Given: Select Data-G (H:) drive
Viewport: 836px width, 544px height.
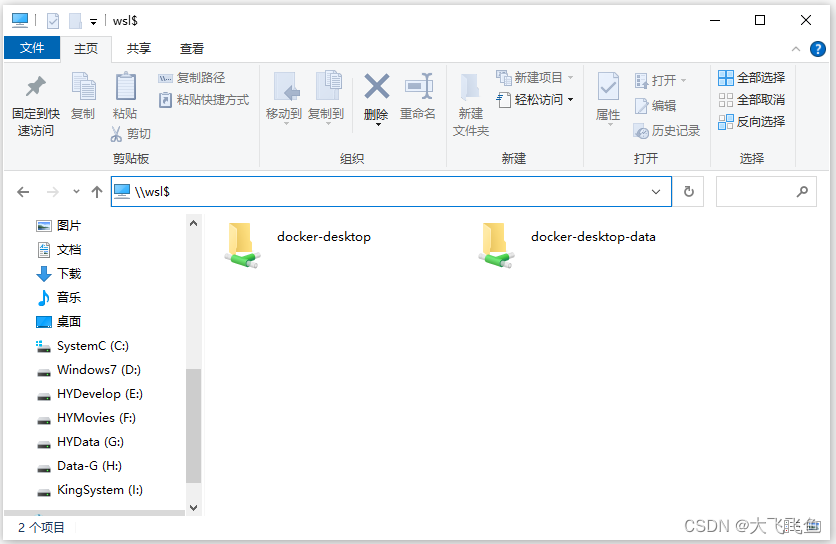Looking at the screenshot, I should tap(79, 466).
